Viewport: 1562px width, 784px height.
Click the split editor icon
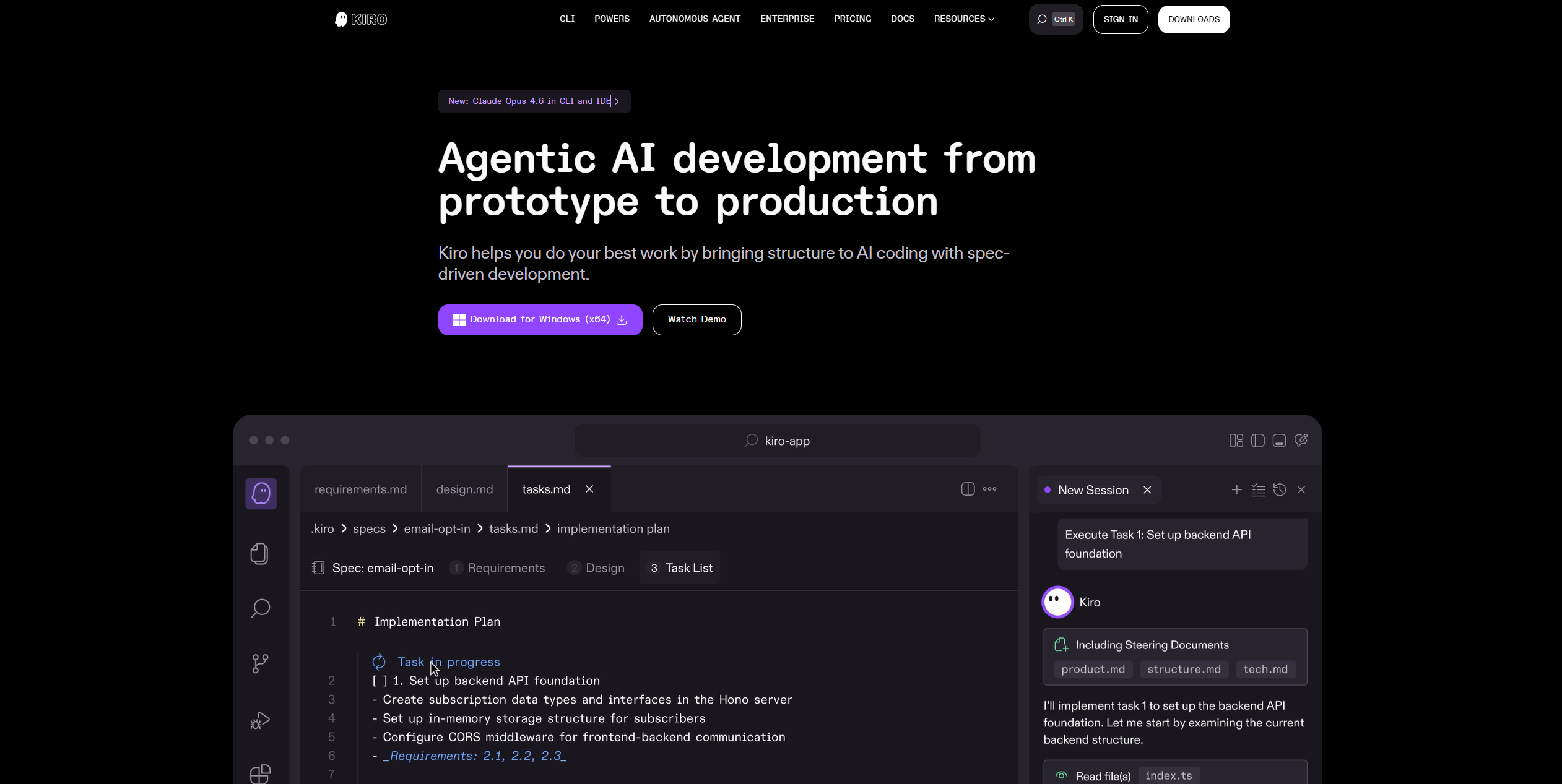click(x=968, y=489)
